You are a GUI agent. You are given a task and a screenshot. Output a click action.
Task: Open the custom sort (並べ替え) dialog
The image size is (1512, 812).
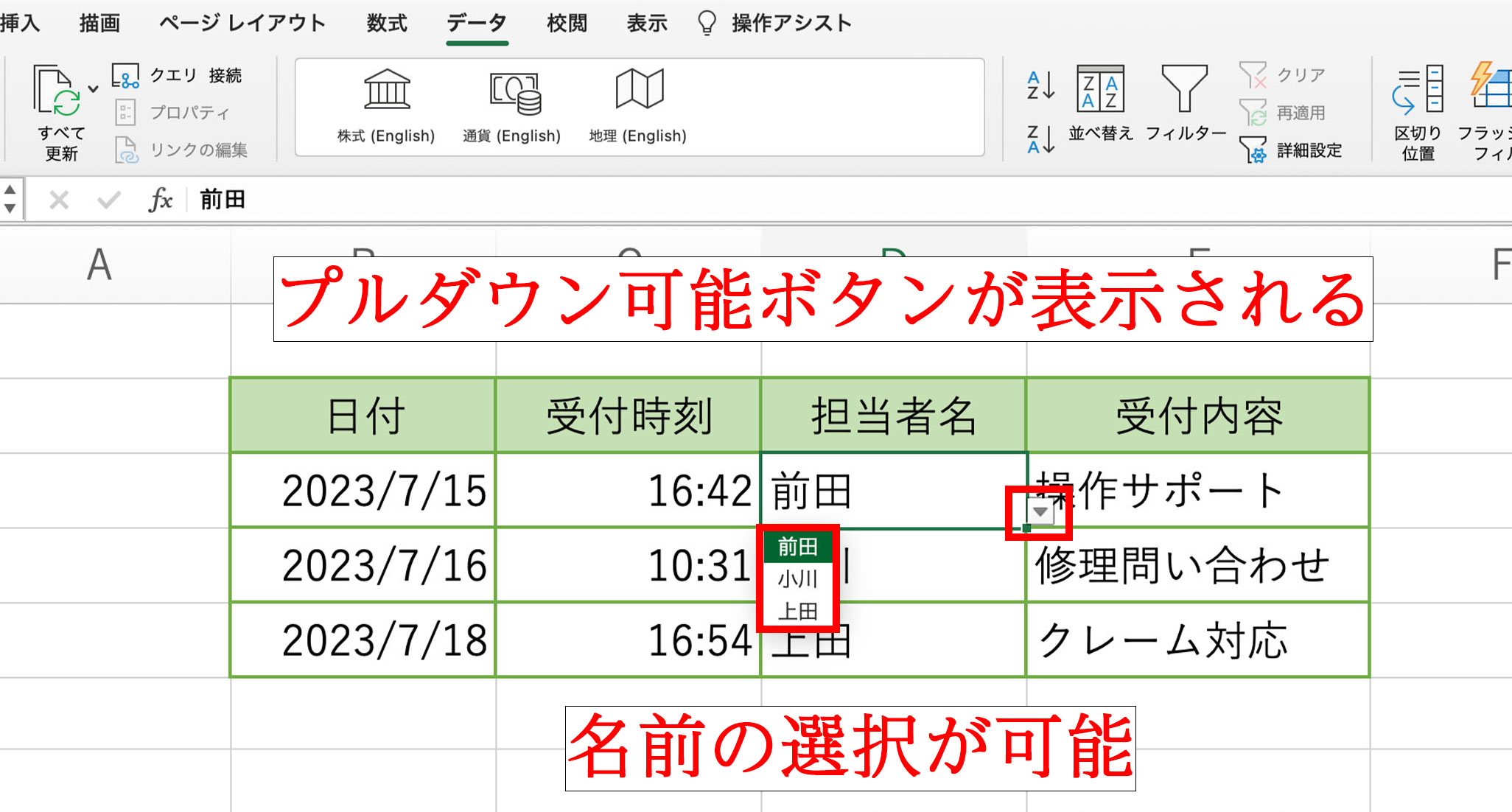1099,91
